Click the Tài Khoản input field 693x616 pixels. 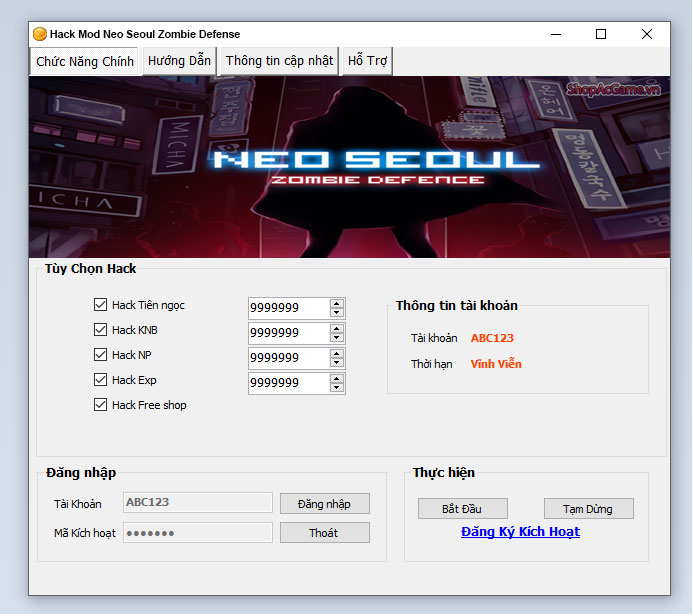198,503
